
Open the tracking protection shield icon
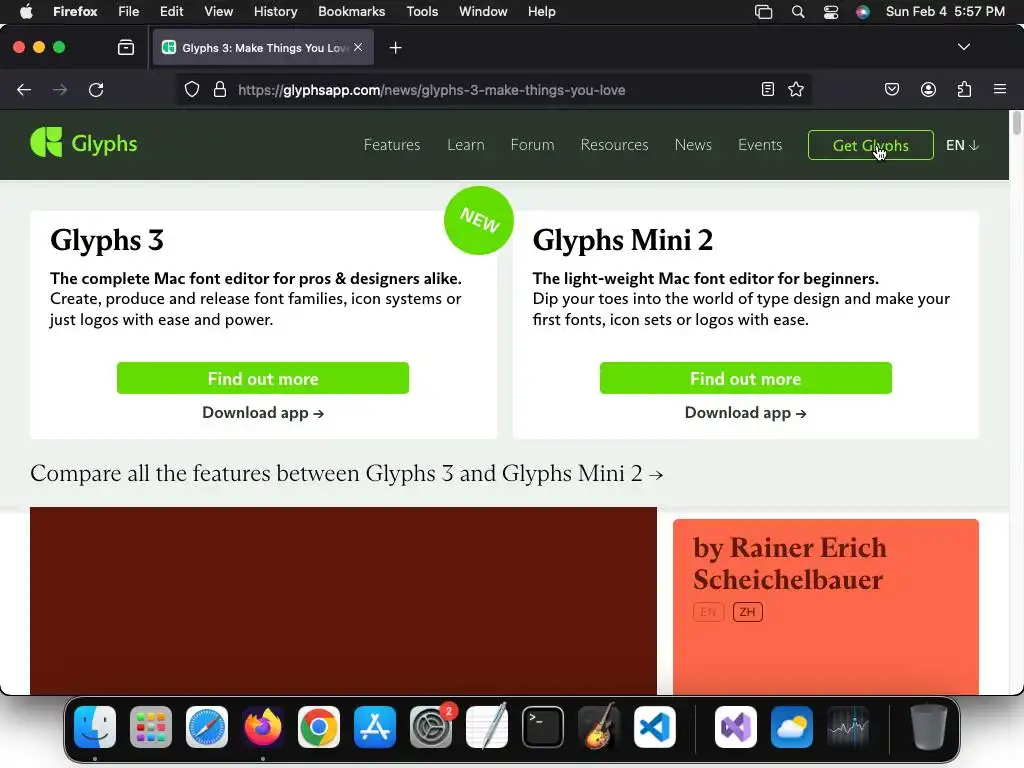coord(191,89)
